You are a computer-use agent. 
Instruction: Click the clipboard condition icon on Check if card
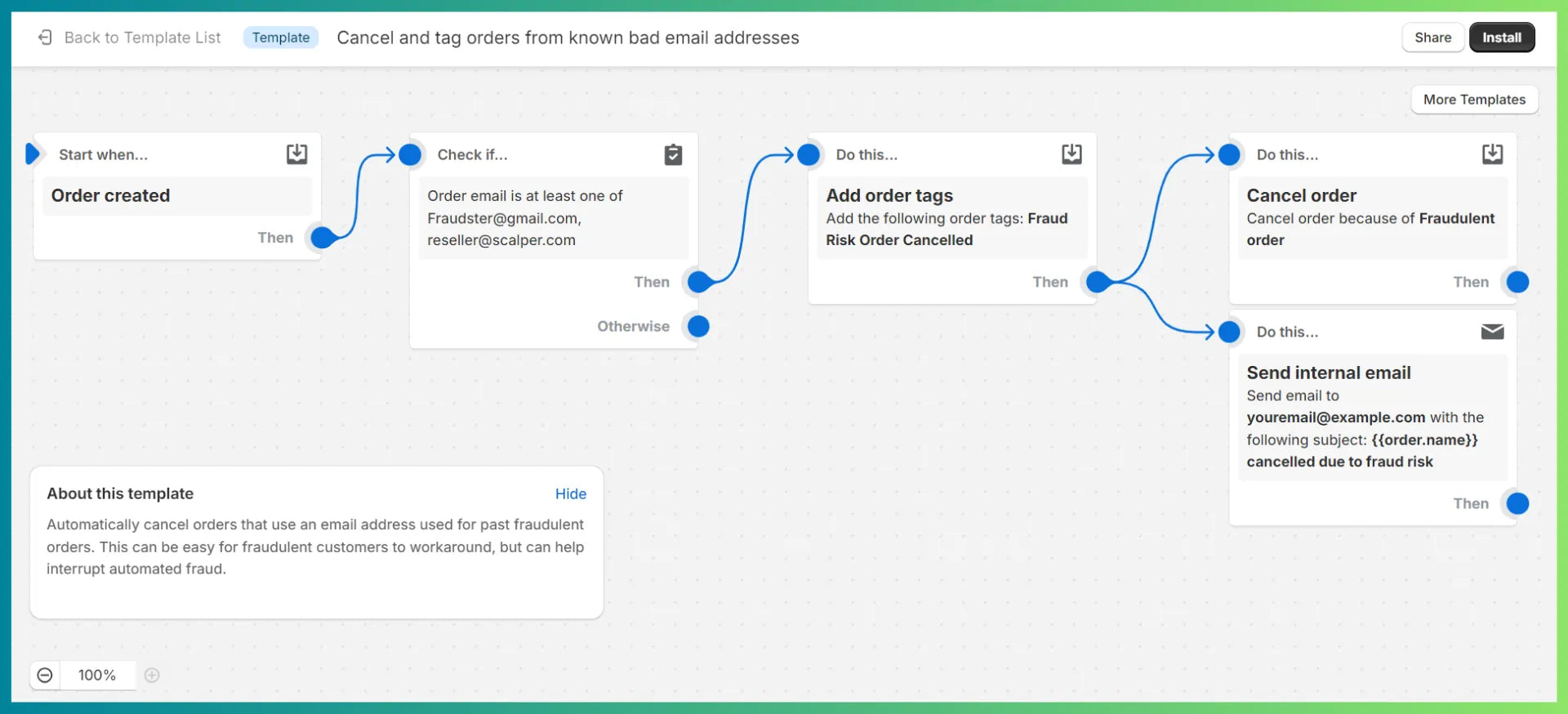(673, 154)
